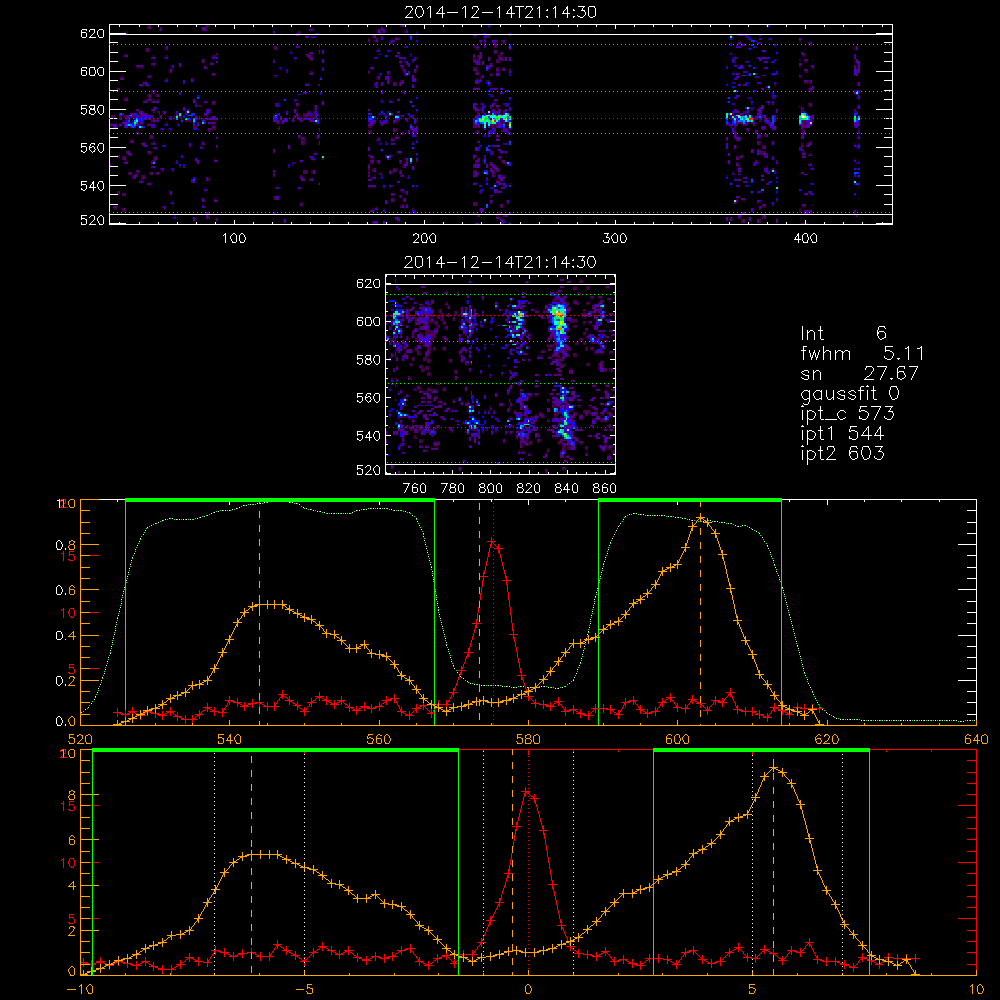Click x-axis label 10 on bottom plot
The height and width of the screenshot is (1000, 1000).
pos(976,989)
